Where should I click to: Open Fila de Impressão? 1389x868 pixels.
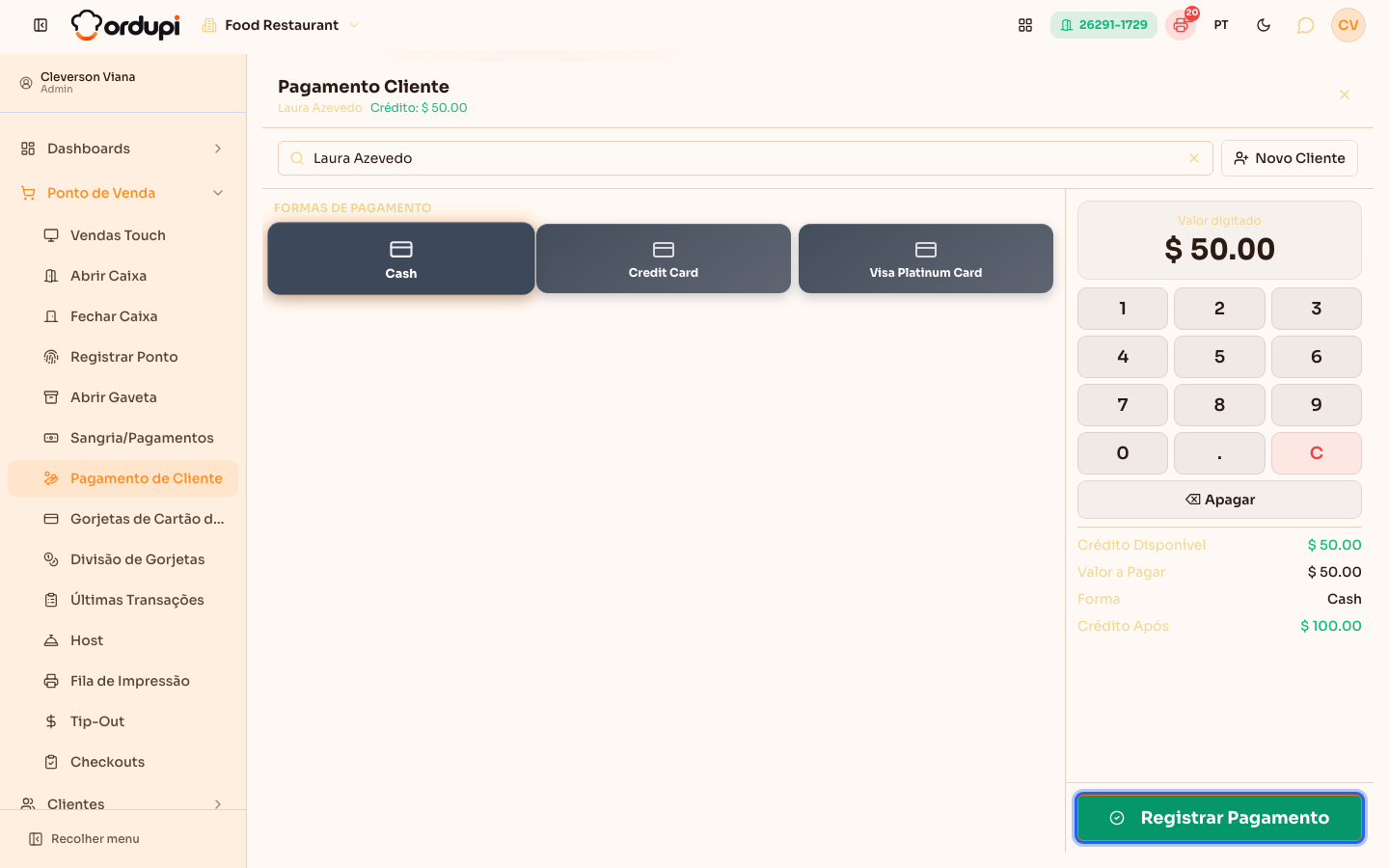coord(123,681)
